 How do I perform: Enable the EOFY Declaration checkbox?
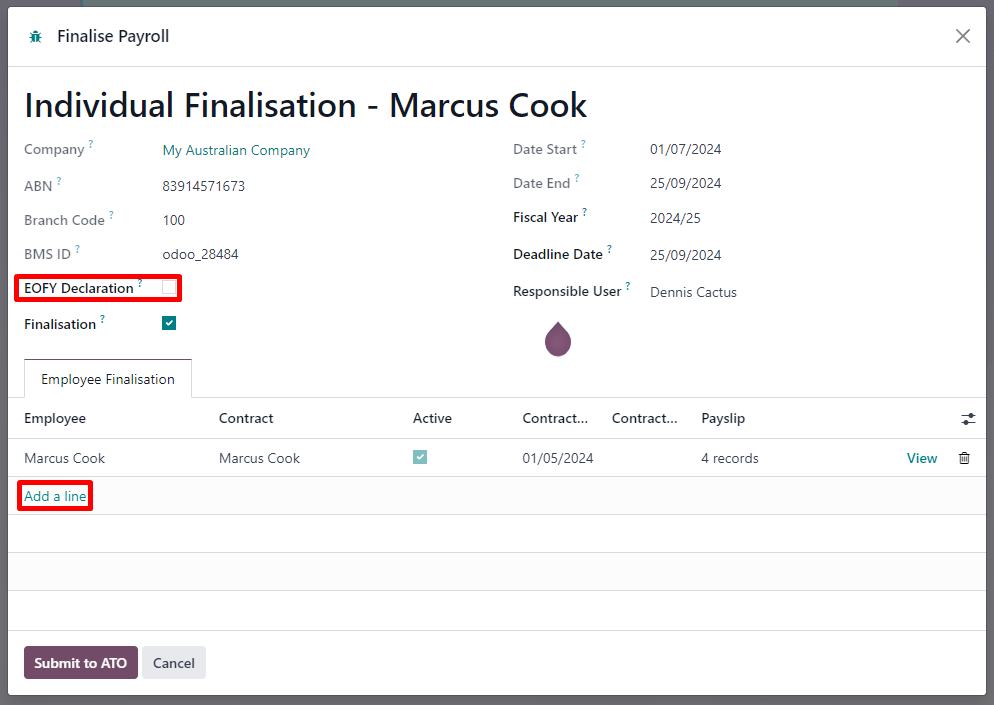[x=169, y=287]
